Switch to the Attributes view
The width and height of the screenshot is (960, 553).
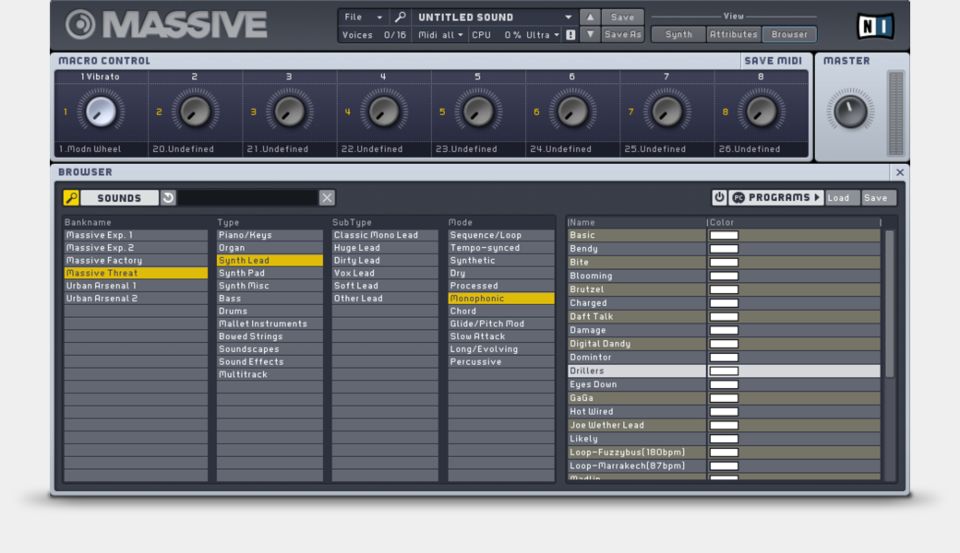(733, 35)
